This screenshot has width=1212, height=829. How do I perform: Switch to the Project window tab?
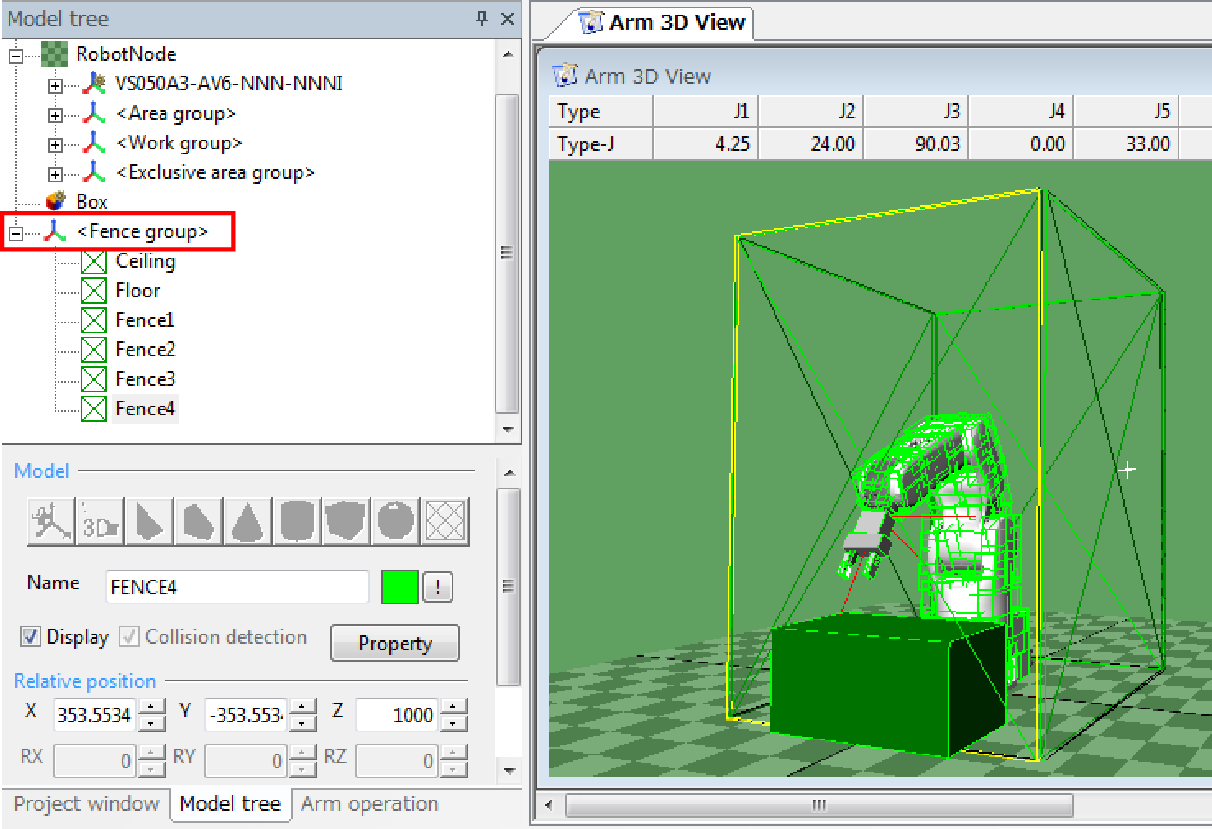(x=86, y=804)
